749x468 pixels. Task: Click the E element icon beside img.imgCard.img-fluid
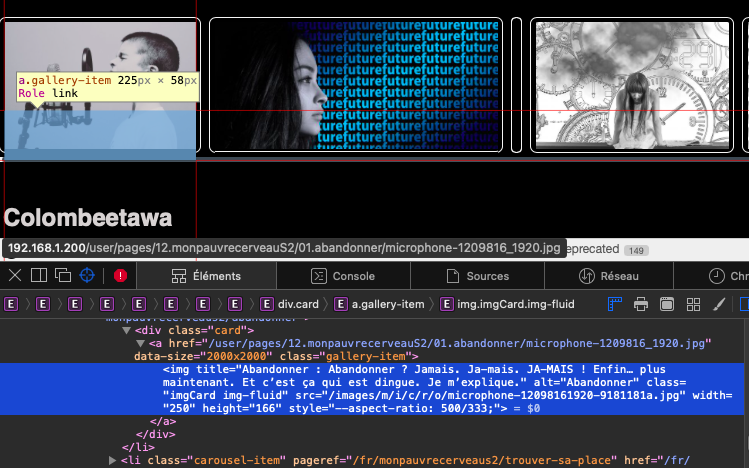tap(446, 304)
